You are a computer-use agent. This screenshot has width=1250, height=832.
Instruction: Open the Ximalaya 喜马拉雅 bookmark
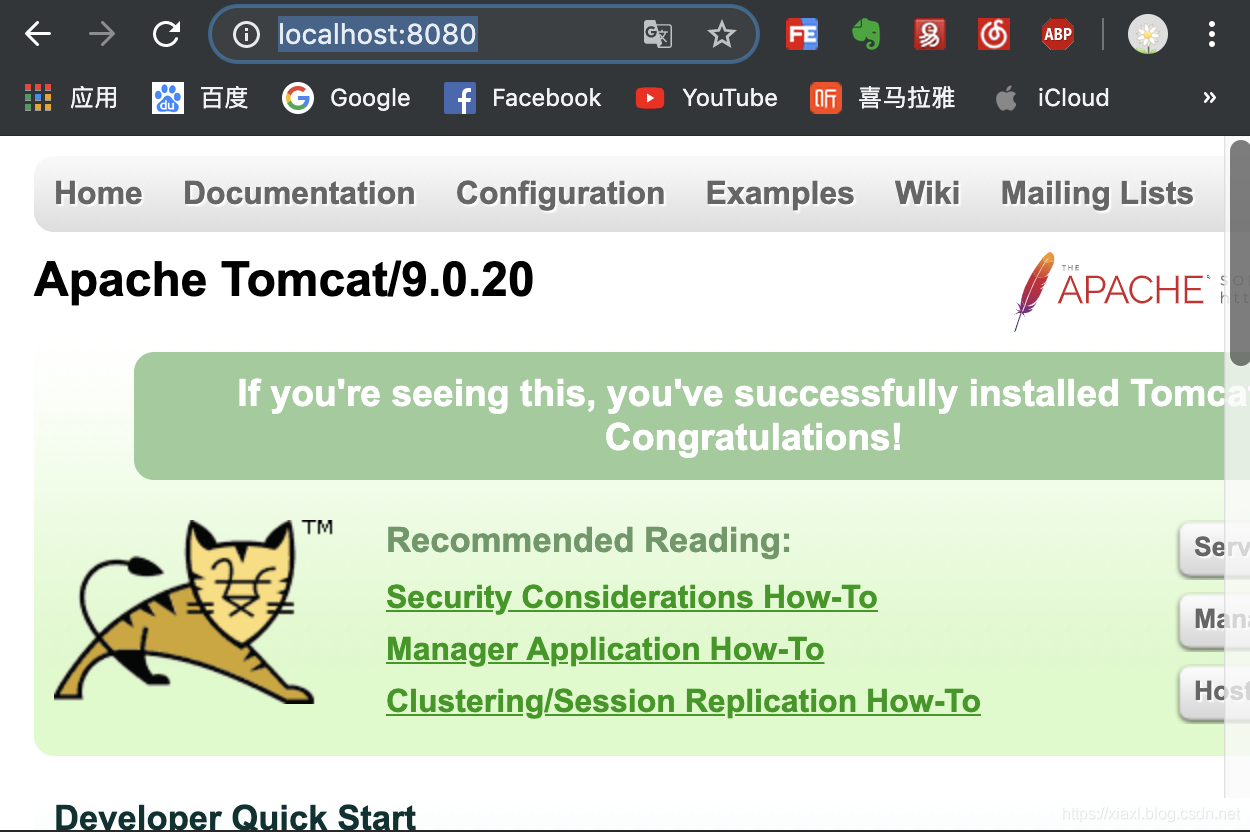[882, 98]
